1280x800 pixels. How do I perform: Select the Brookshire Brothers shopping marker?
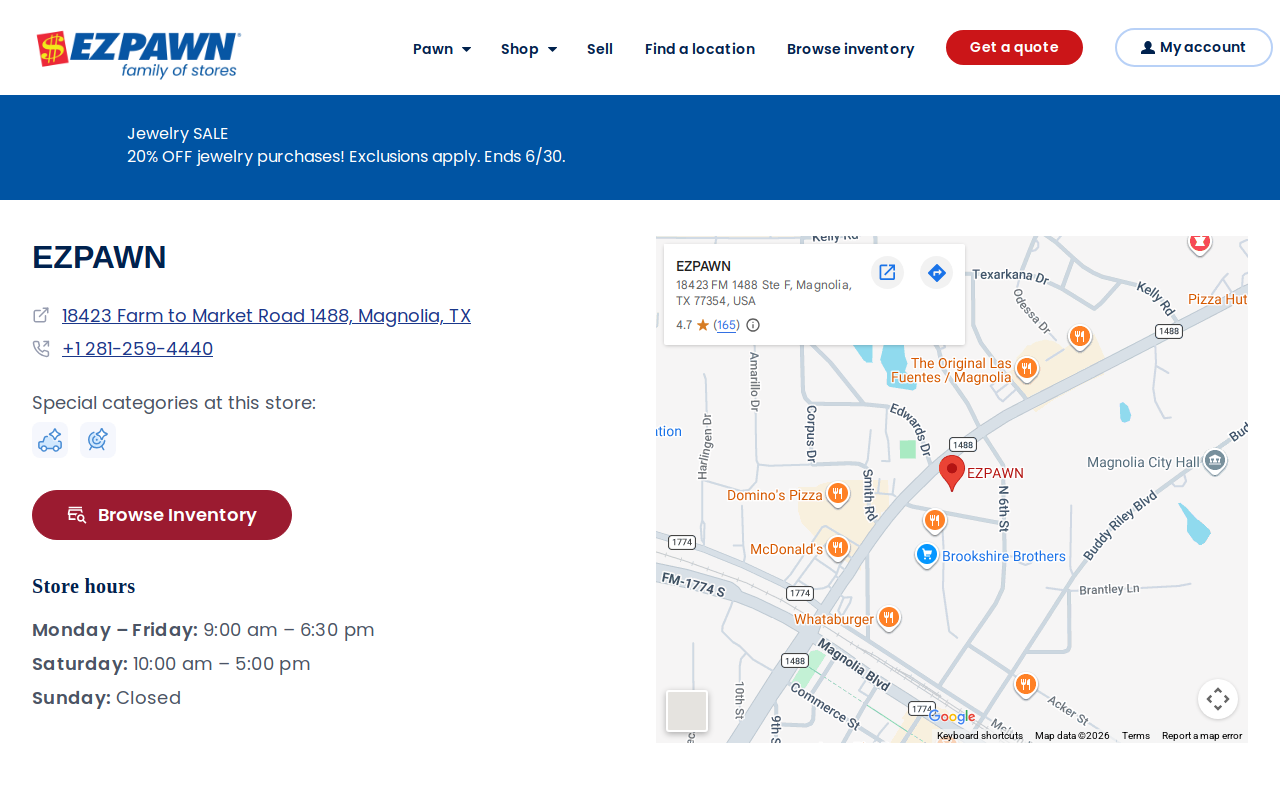(x=927, y=554)
